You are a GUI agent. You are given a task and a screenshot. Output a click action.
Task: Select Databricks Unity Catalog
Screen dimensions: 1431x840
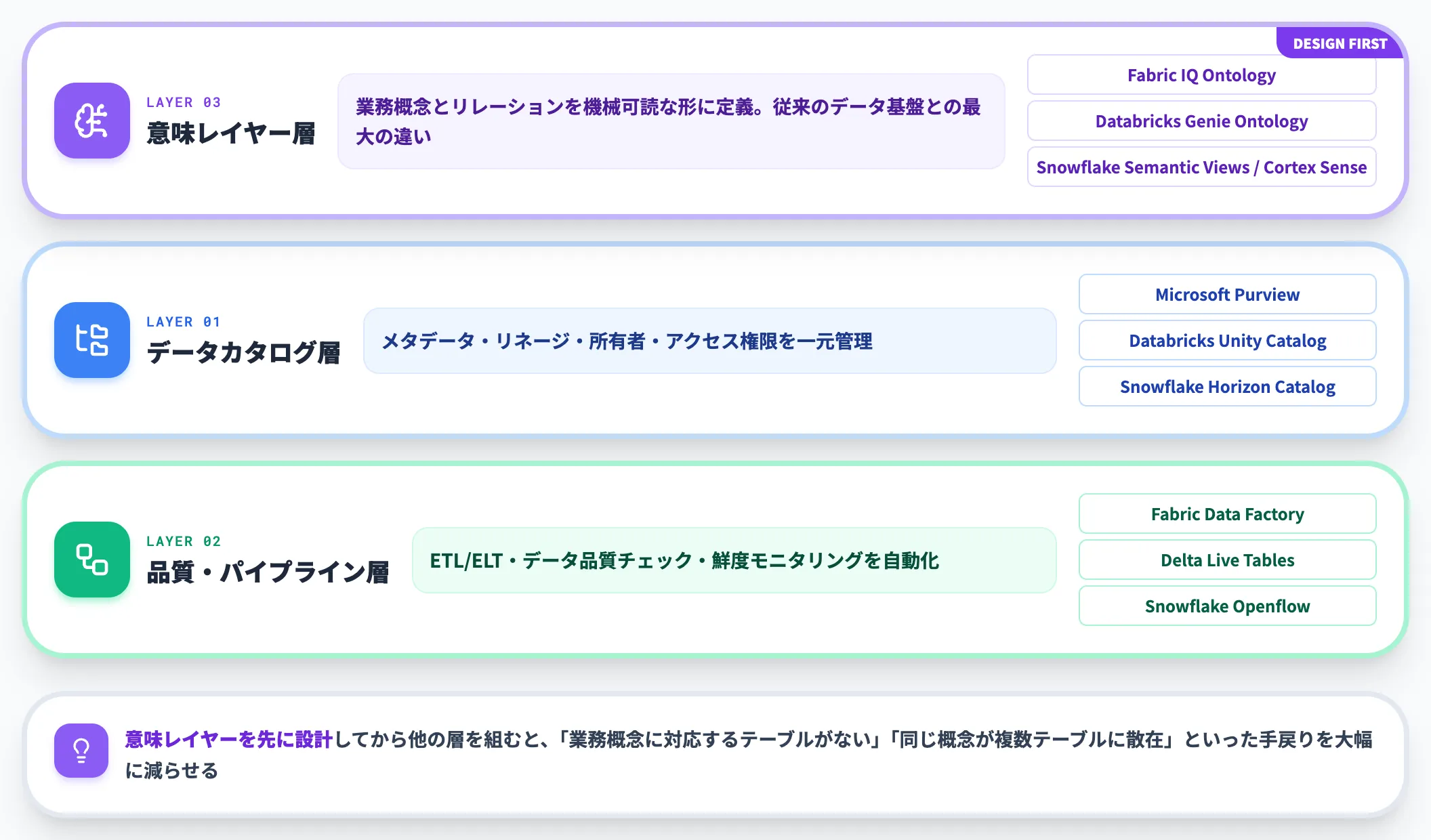click(x=1227, y=340)
